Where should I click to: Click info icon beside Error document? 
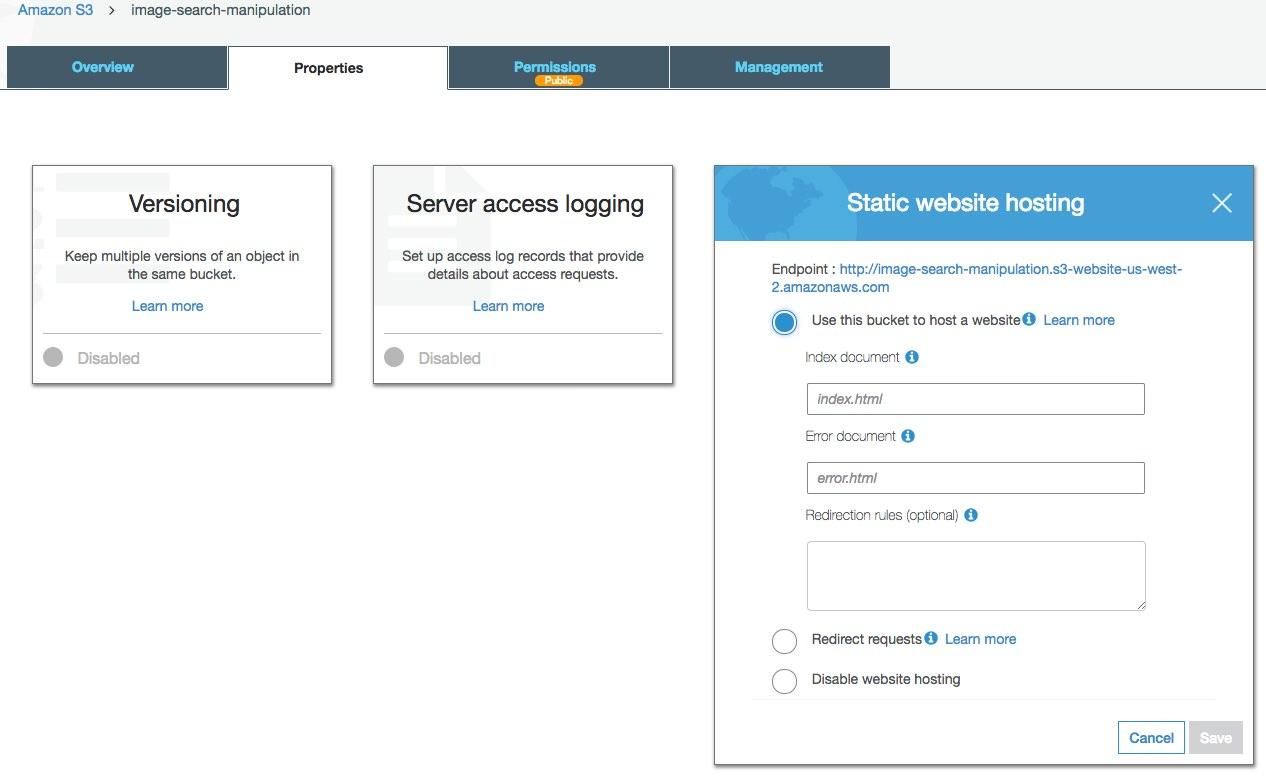click(908, 436)
